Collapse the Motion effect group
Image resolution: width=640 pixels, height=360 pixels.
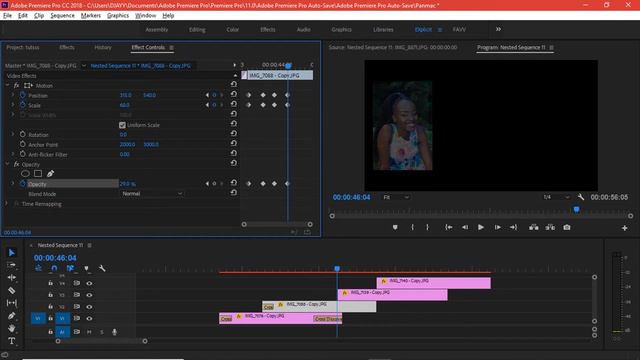(x=7, y=85)
